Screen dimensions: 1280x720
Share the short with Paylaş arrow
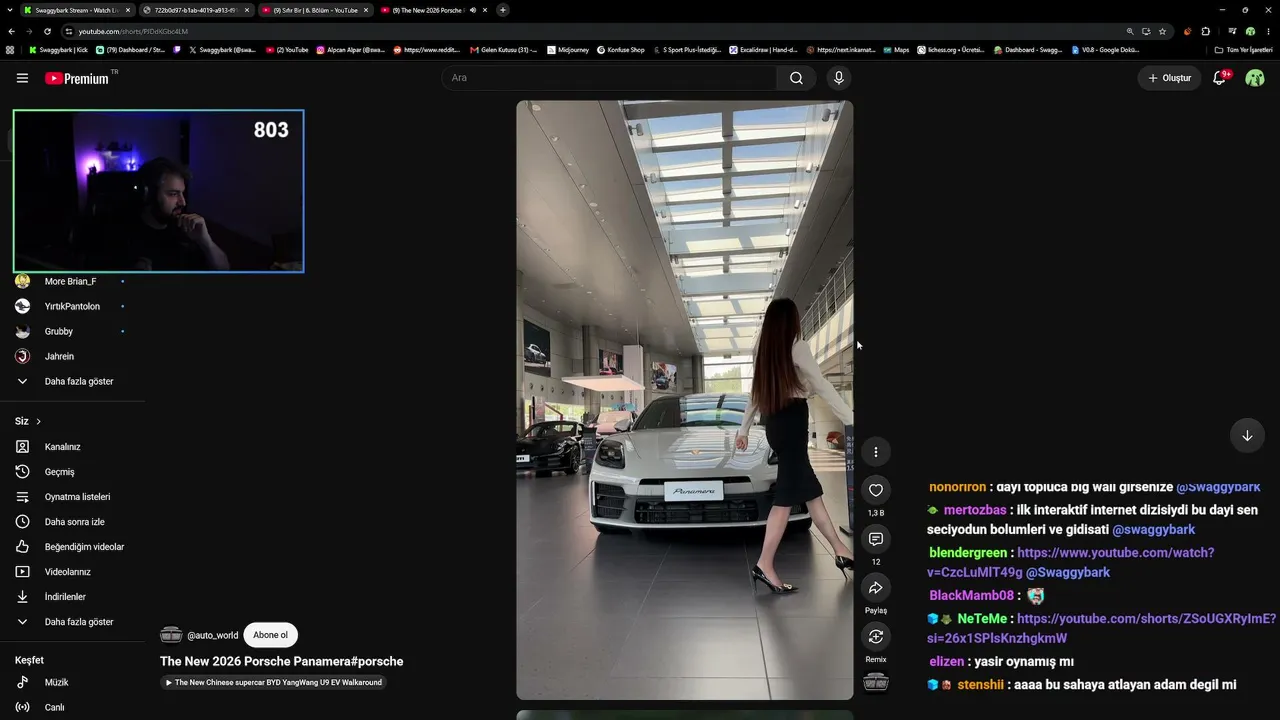tap(876, 588)
